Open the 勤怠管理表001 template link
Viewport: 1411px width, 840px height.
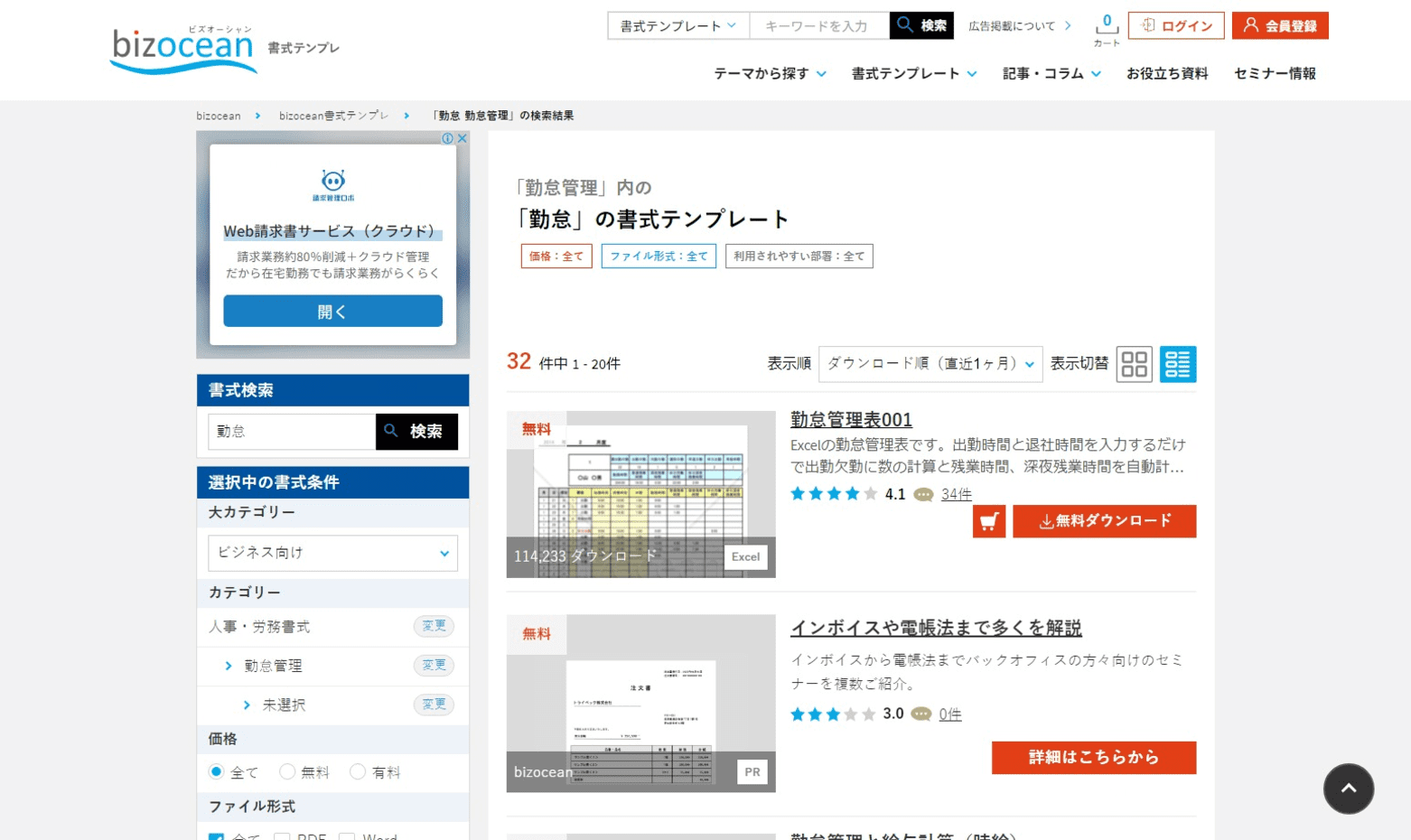pyautogui.click(x=849, y=420)
